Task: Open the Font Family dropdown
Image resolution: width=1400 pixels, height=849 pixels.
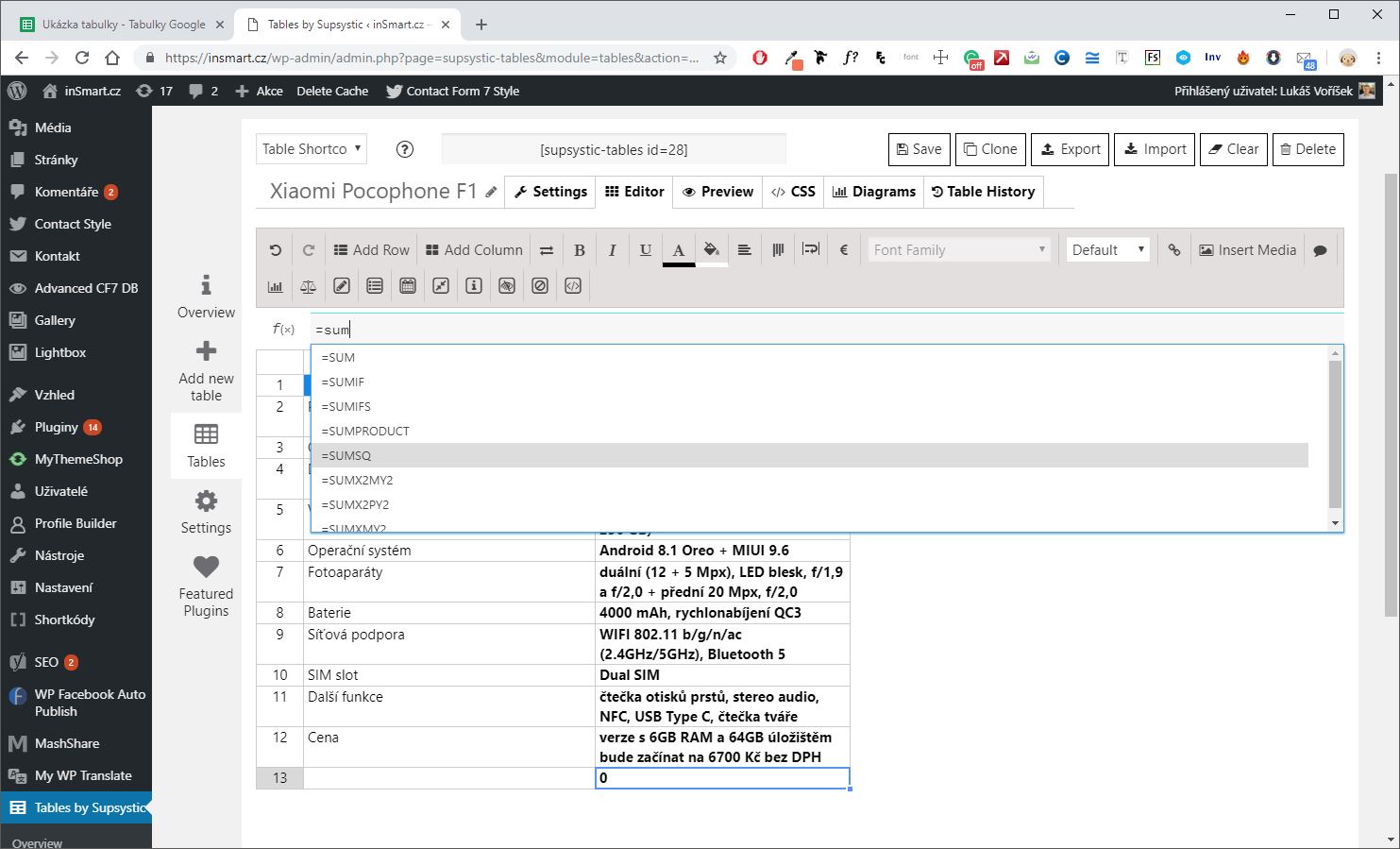Action: click(x=959, y=250)
